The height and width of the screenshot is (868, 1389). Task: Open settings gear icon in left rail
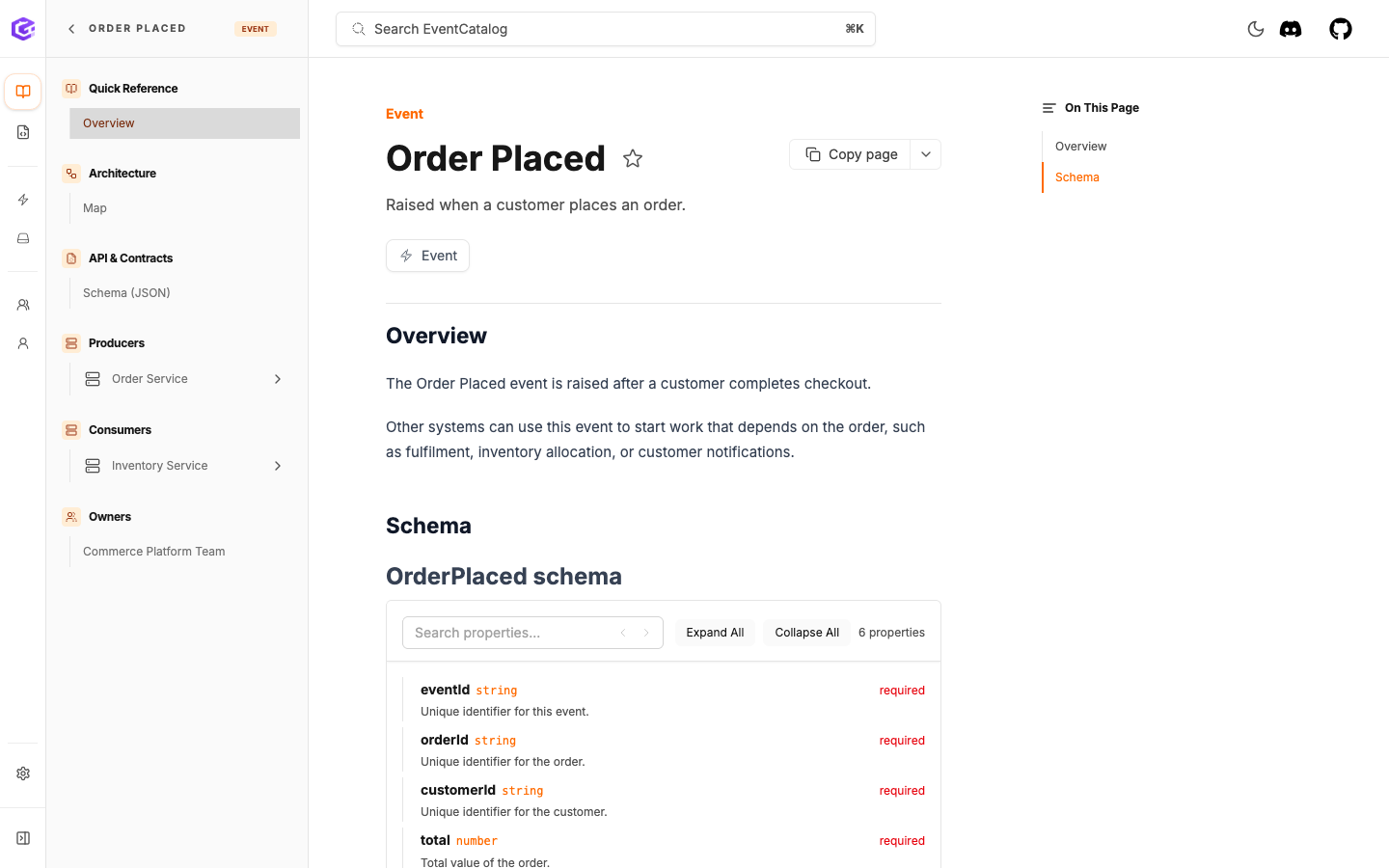click(x=23, y=773)
